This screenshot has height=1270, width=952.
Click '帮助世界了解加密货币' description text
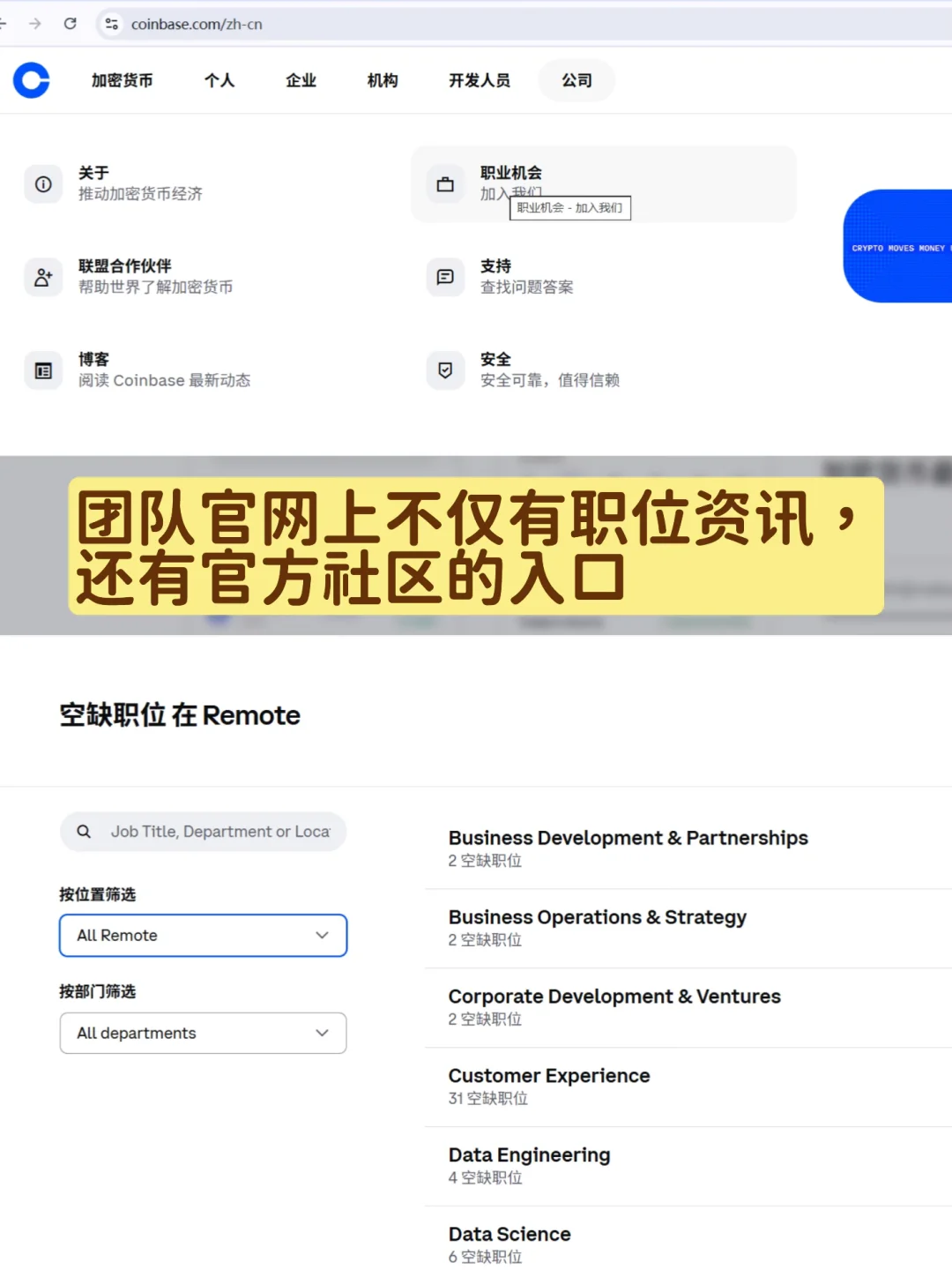point(156,288)
